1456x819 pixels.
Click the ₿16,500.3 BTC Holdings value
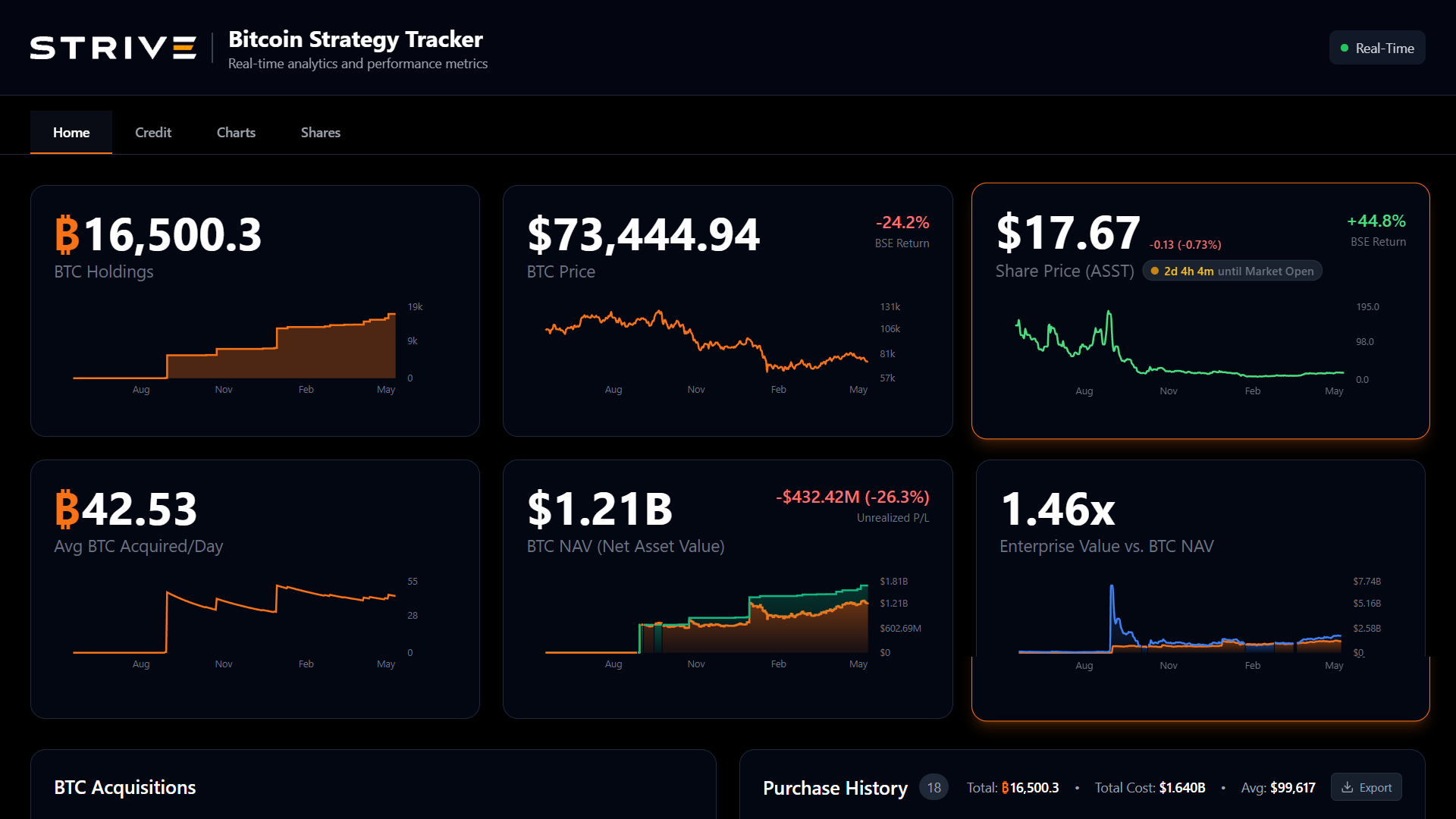(x=158, y=234)
